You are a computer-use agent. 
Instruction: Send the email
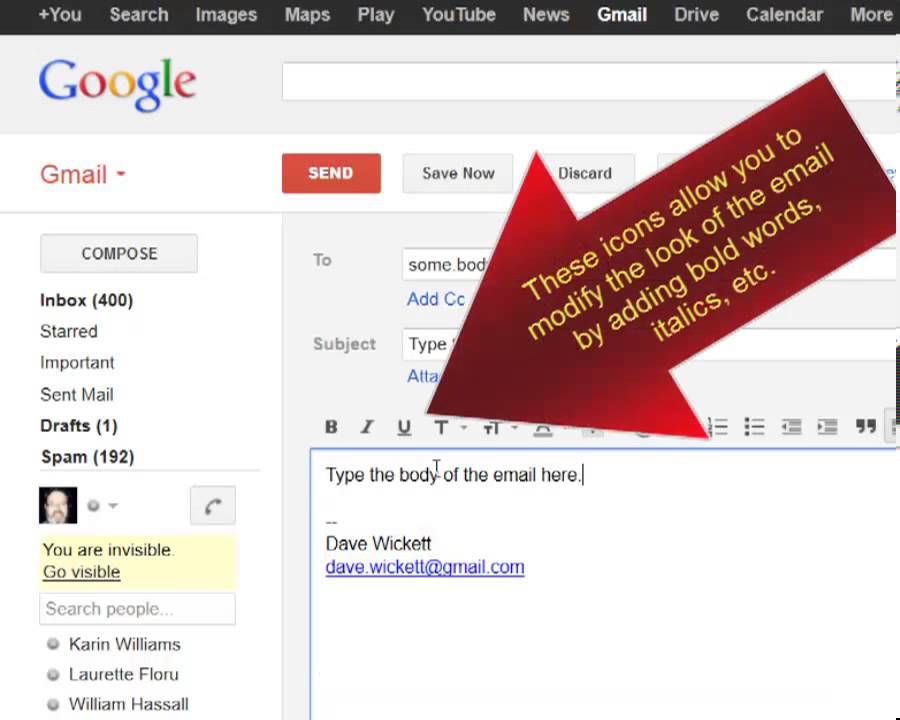331,173
